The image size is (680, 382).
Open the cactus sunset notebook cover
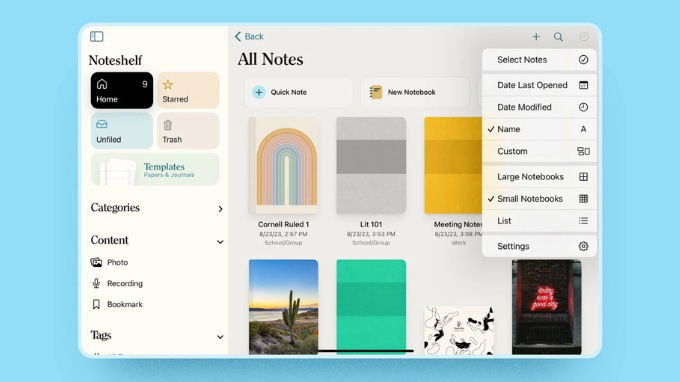(x=284, y=307)
